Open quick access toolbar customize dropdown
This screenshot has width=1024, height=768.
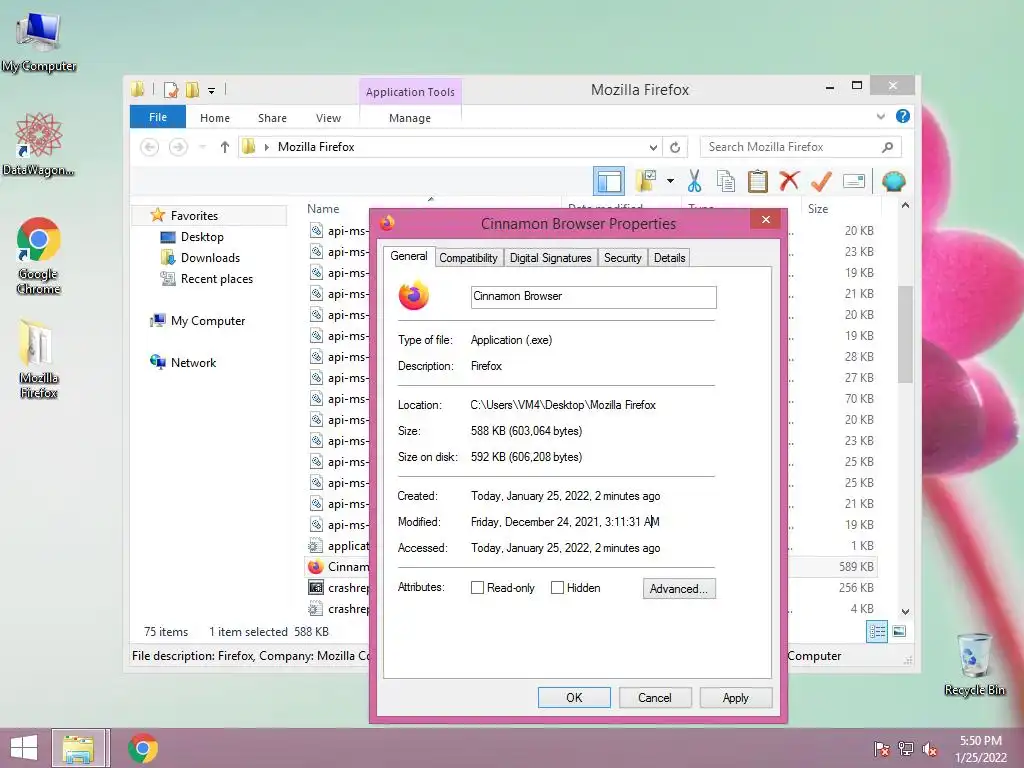pyautogui.click(x=212, y=91)
